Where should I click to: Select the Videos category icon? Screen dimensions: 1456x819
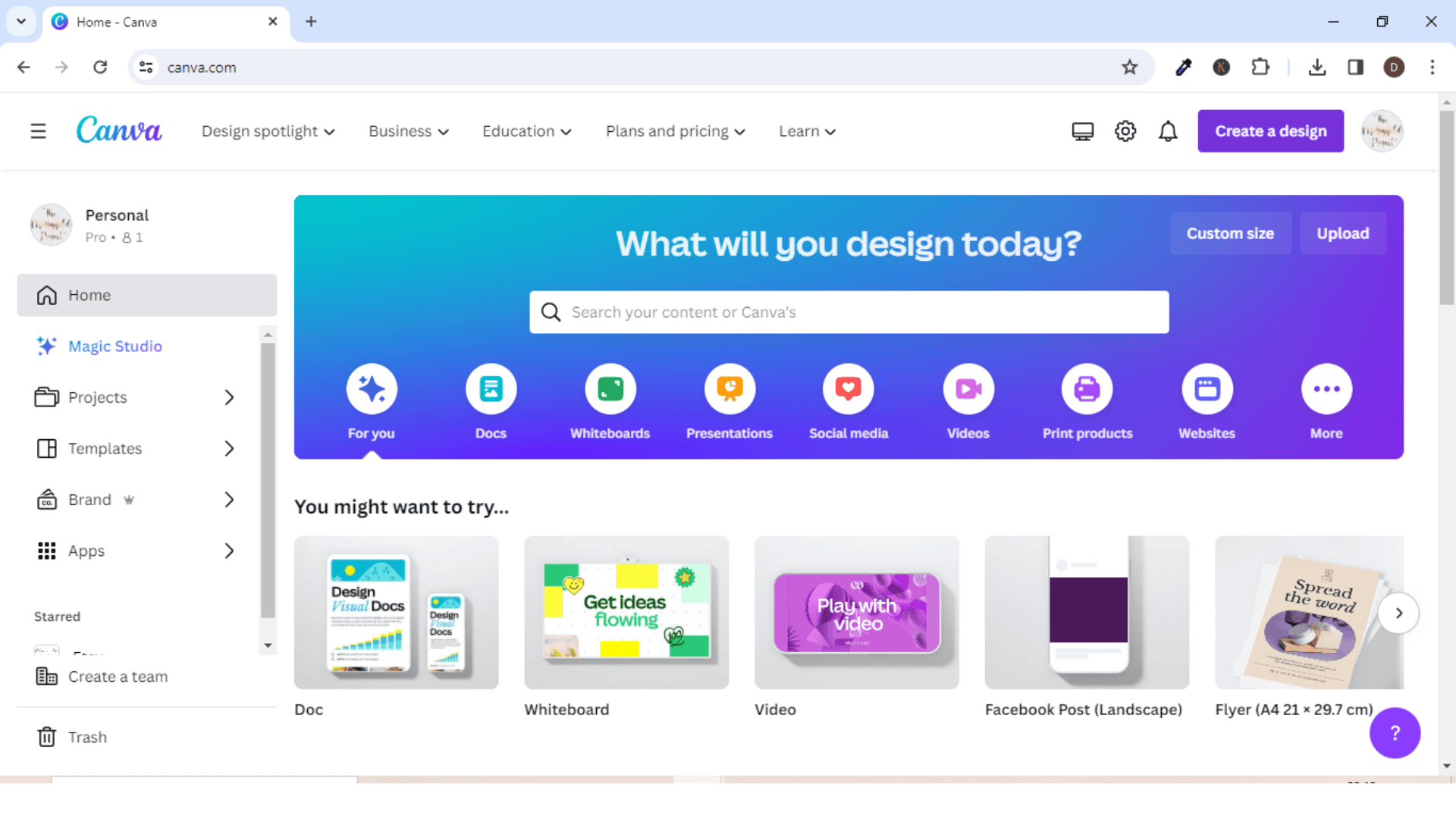(968, 389)
